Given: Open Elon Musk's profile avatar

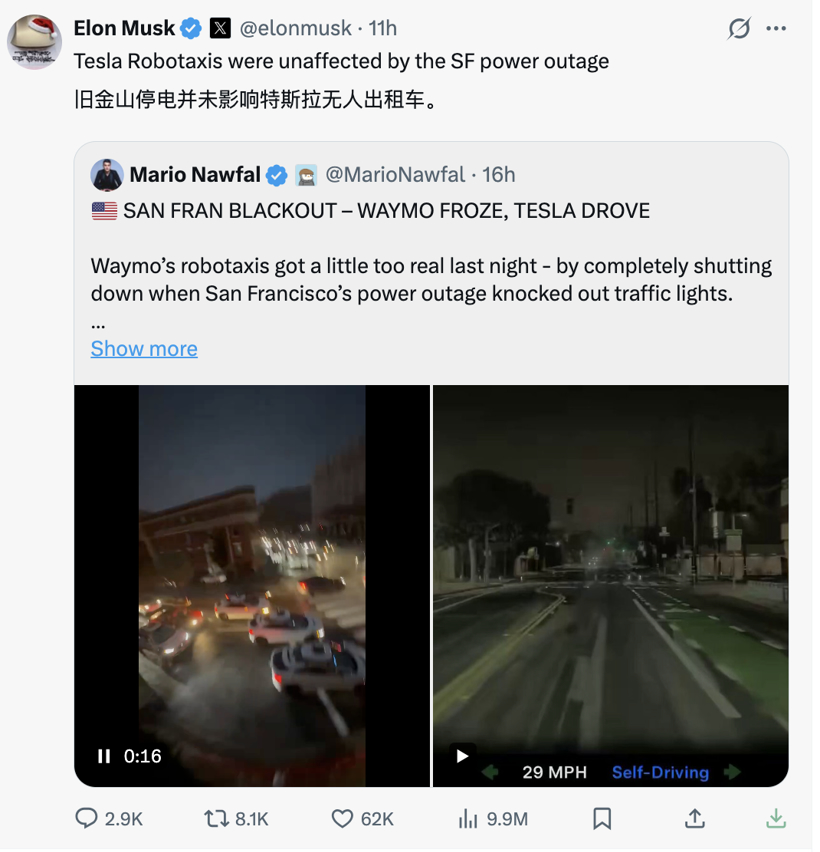Looking at the screenshot, I should pyautogui.click(x=34, y=41).
